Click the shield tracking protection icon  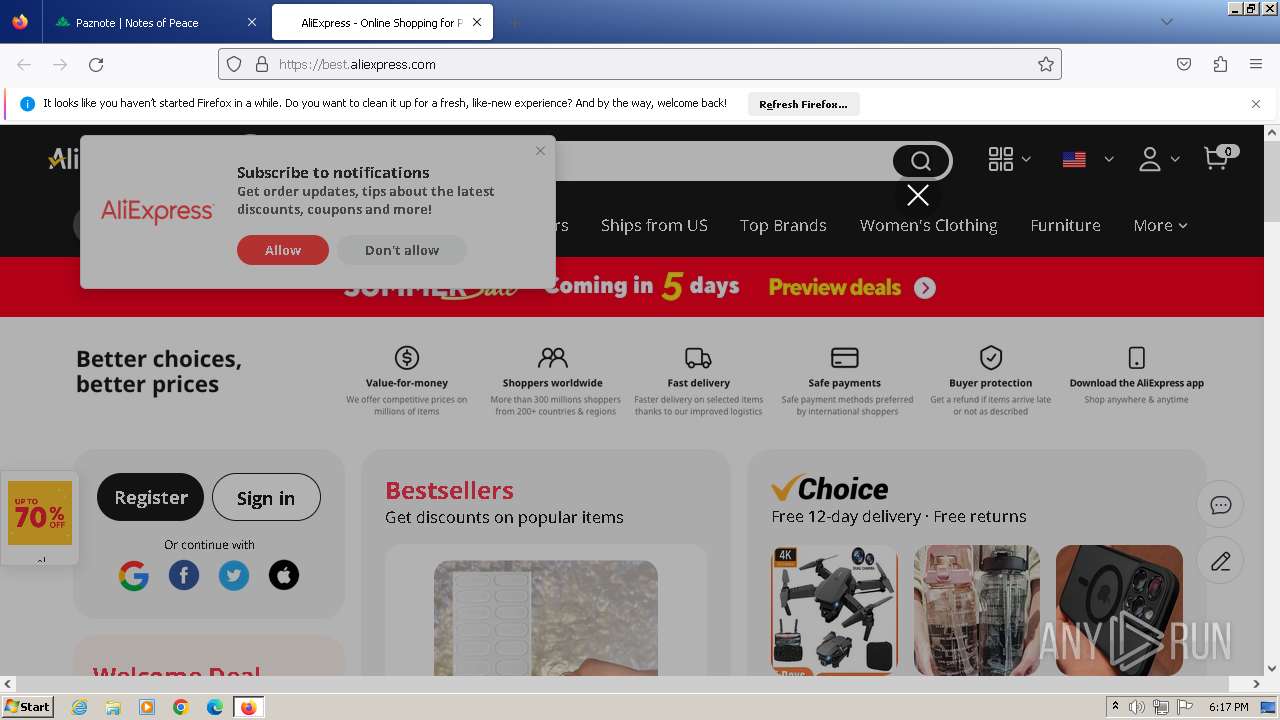tap(234, 64)
